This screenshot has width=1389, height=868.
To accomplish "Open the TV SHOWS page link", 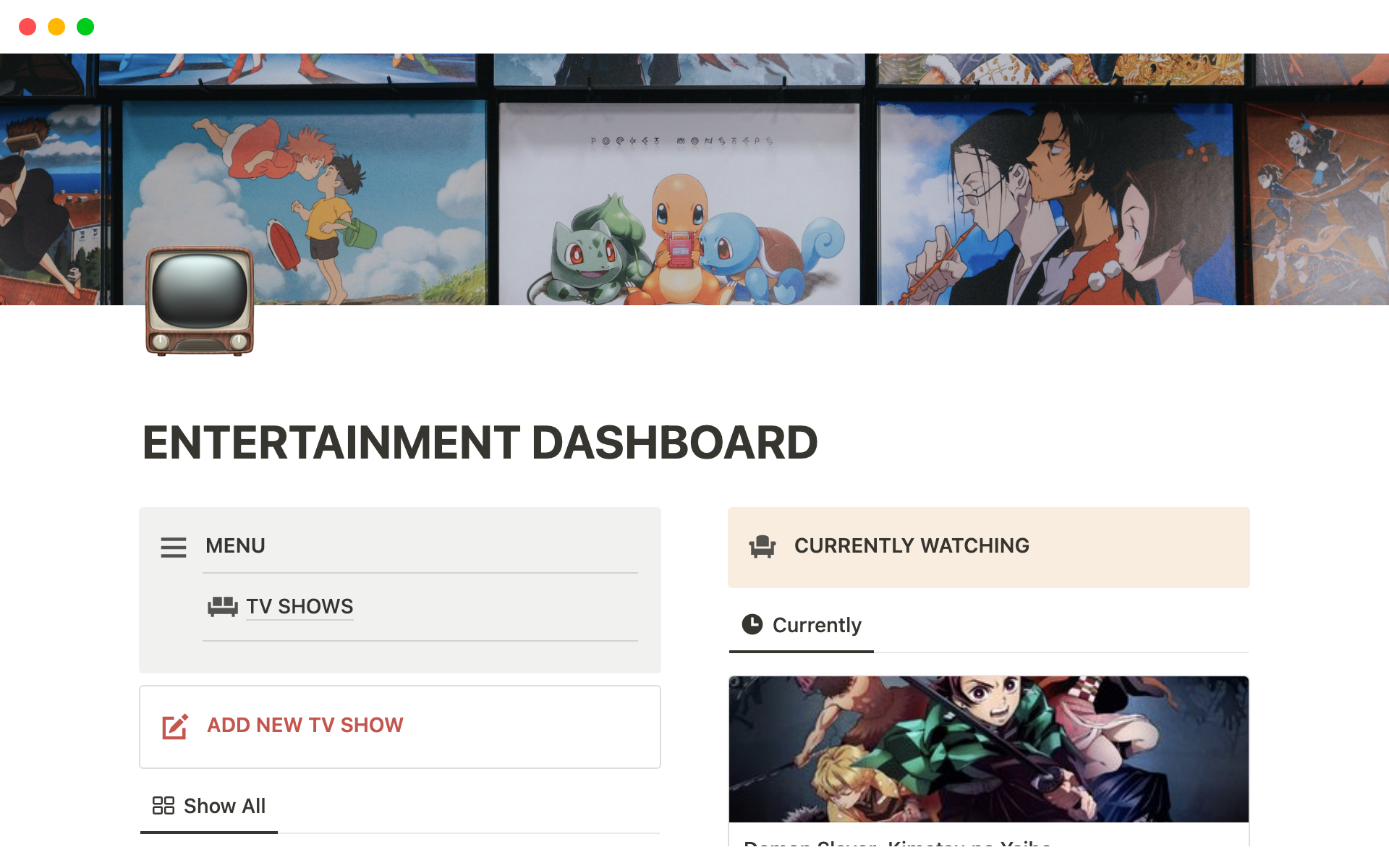I will [x=300, y=606].
